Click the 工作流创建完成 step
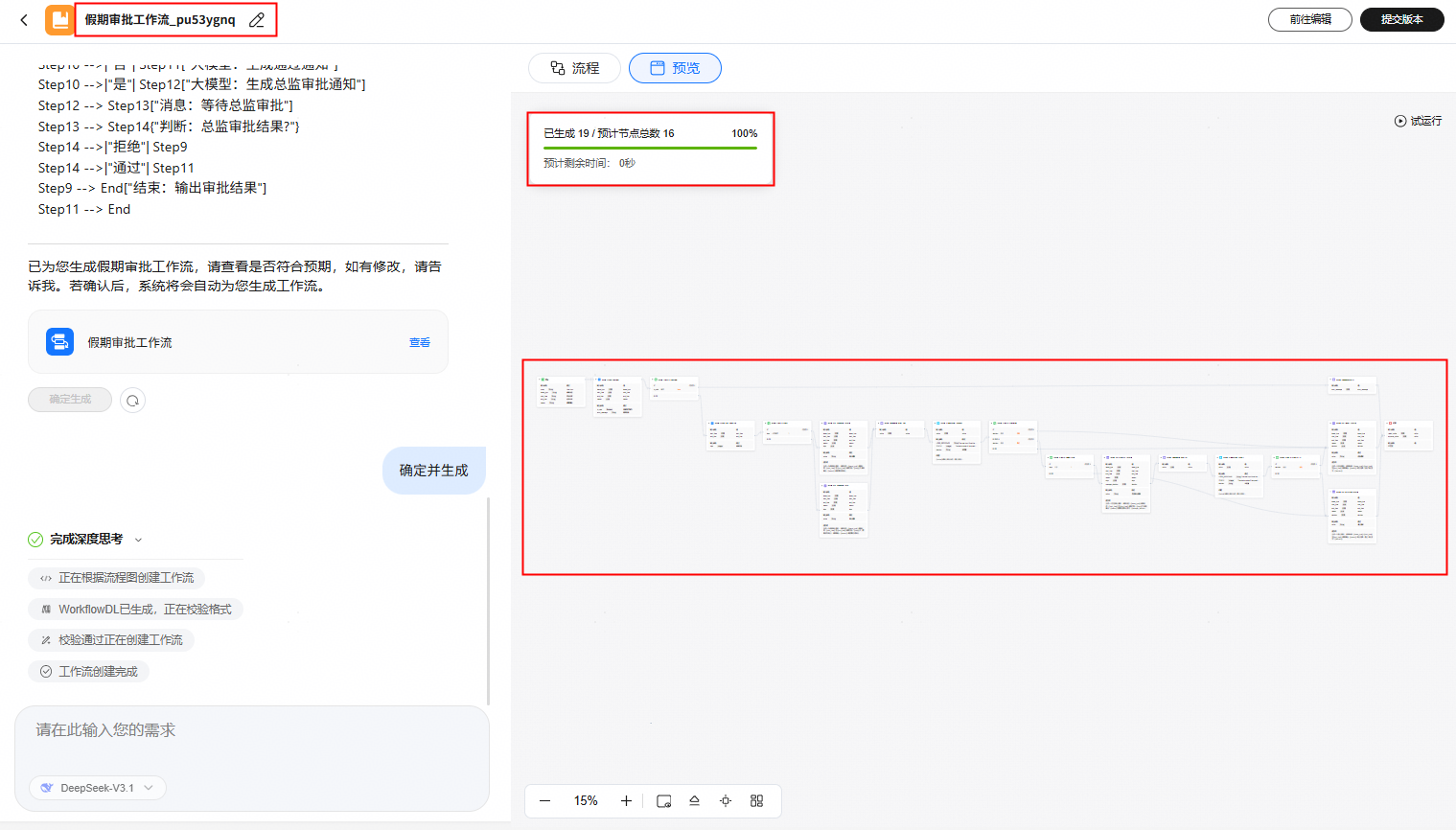 89,672
